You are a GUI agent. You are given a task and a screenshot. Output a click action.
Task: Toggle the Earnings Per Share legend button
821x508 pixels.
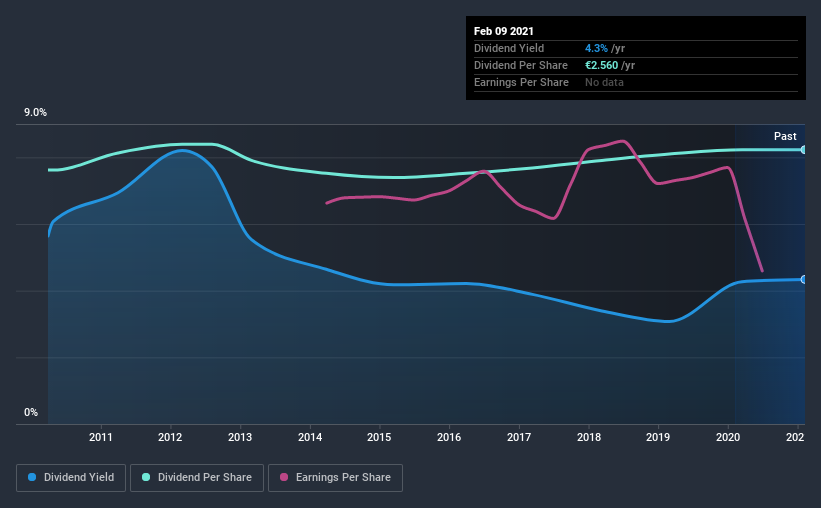pyautogui.click(x=335, y=478)
